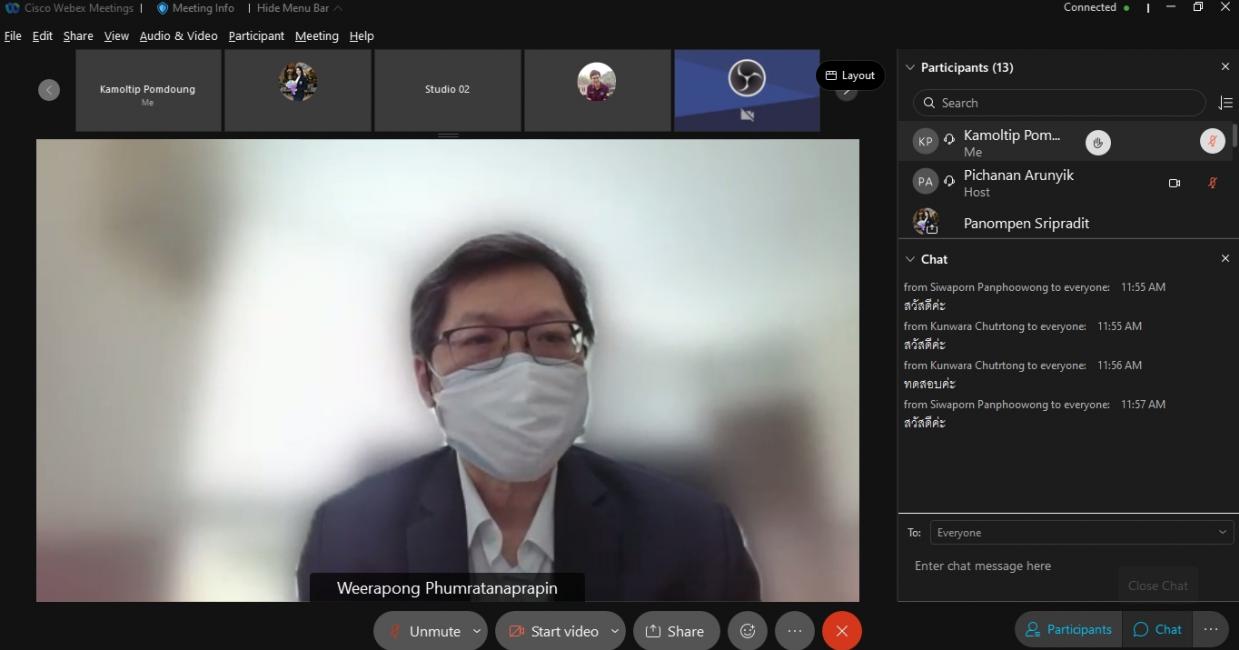The width and height of the screenshot is (1239, 650).
Task: Toggle the Participants panel button
Action: 1068,629
